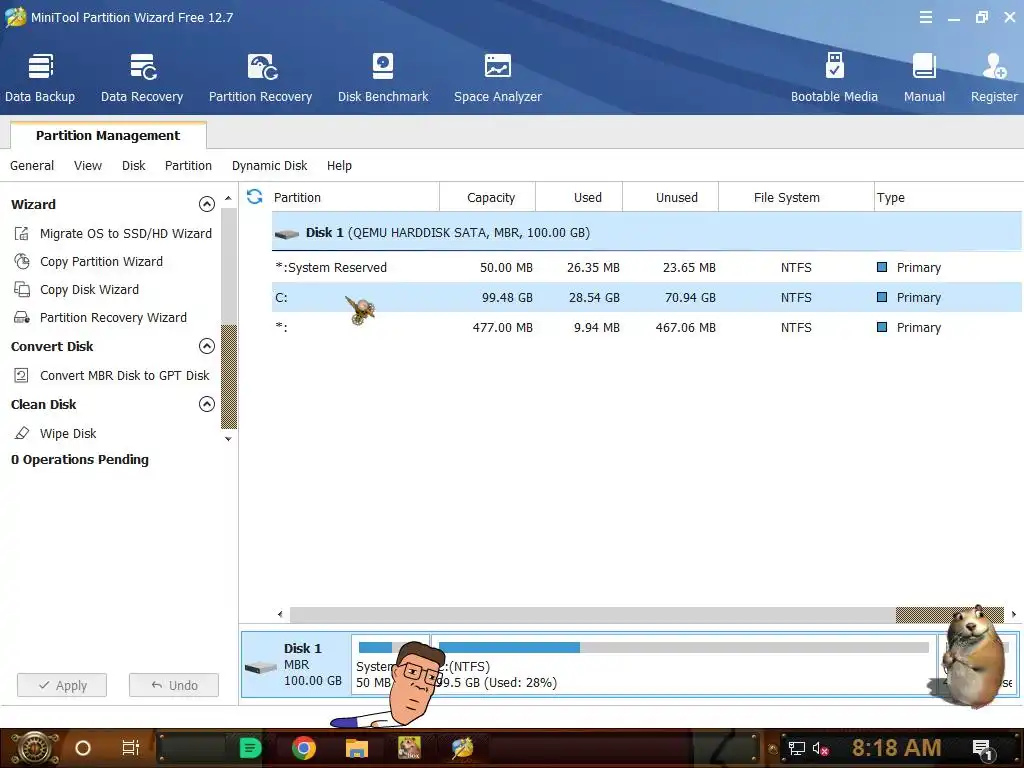Click the partition list right scroll arrow
This screenshot has height=768, width=1024.
pyautogui.click(x=1014, y=614)
